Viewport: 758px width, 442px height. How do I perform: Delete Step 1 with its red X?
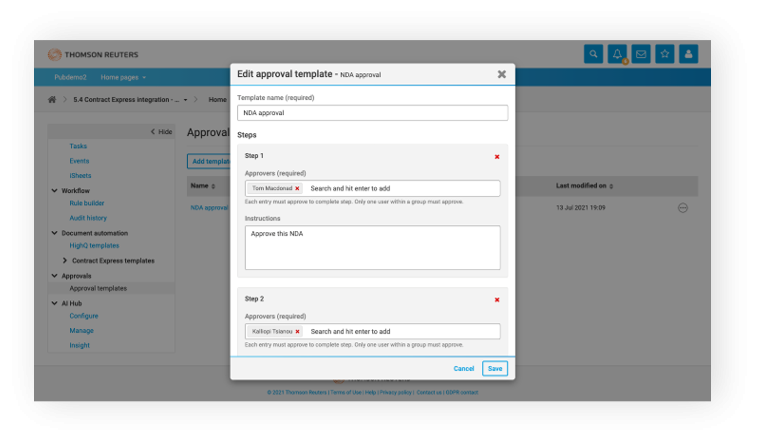(497, 157)
